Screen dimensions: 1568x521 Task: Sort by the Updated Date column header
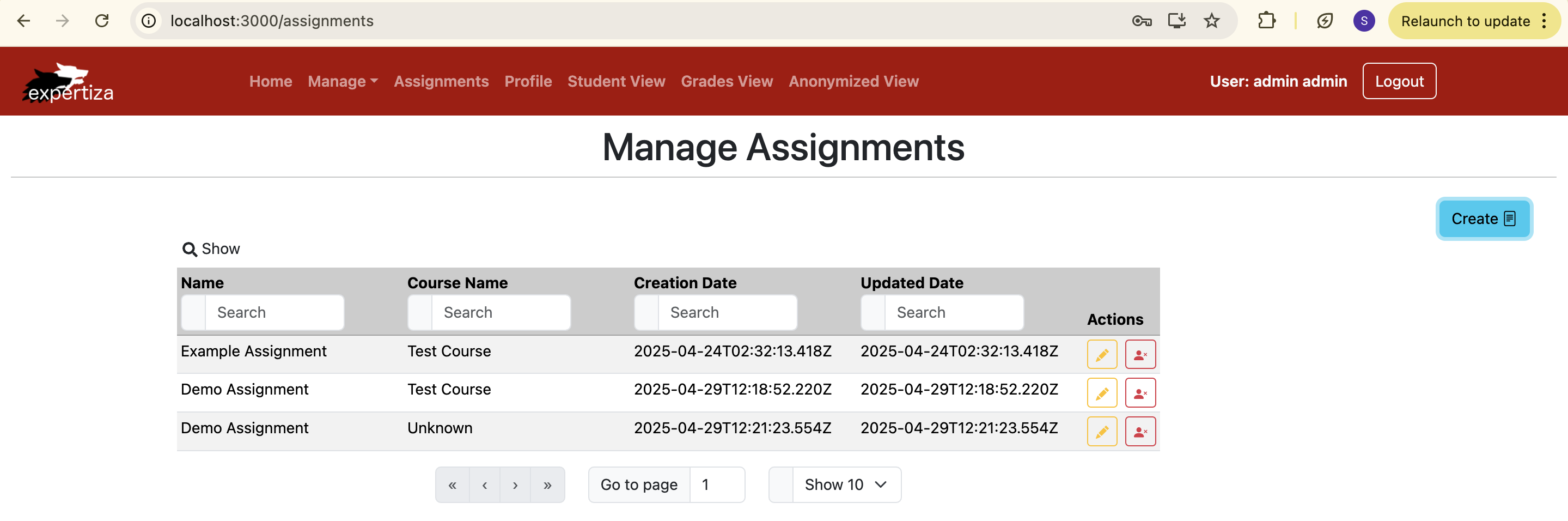[x=911, y=283]
